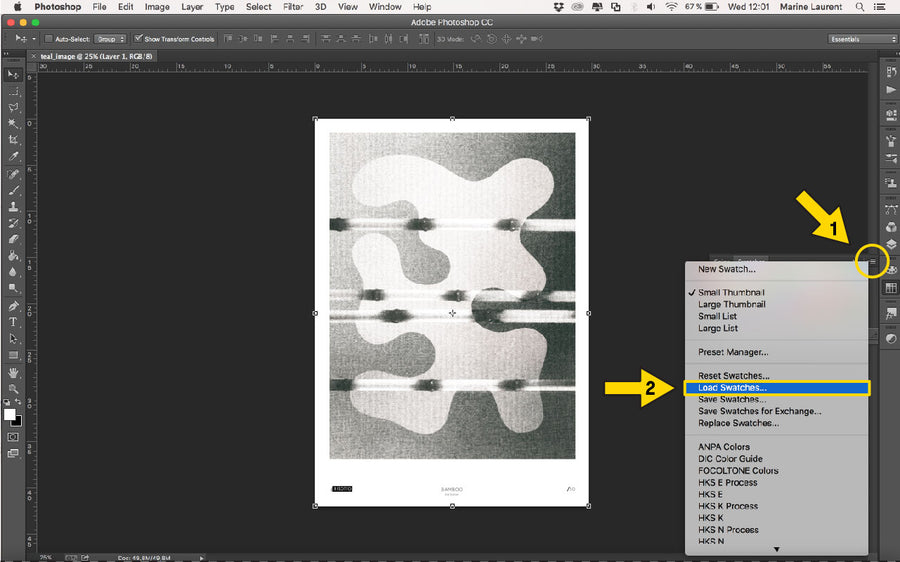This screenshot has height=562, width=900.
Task: Choose the Hand tool
Action: [13, 372]
